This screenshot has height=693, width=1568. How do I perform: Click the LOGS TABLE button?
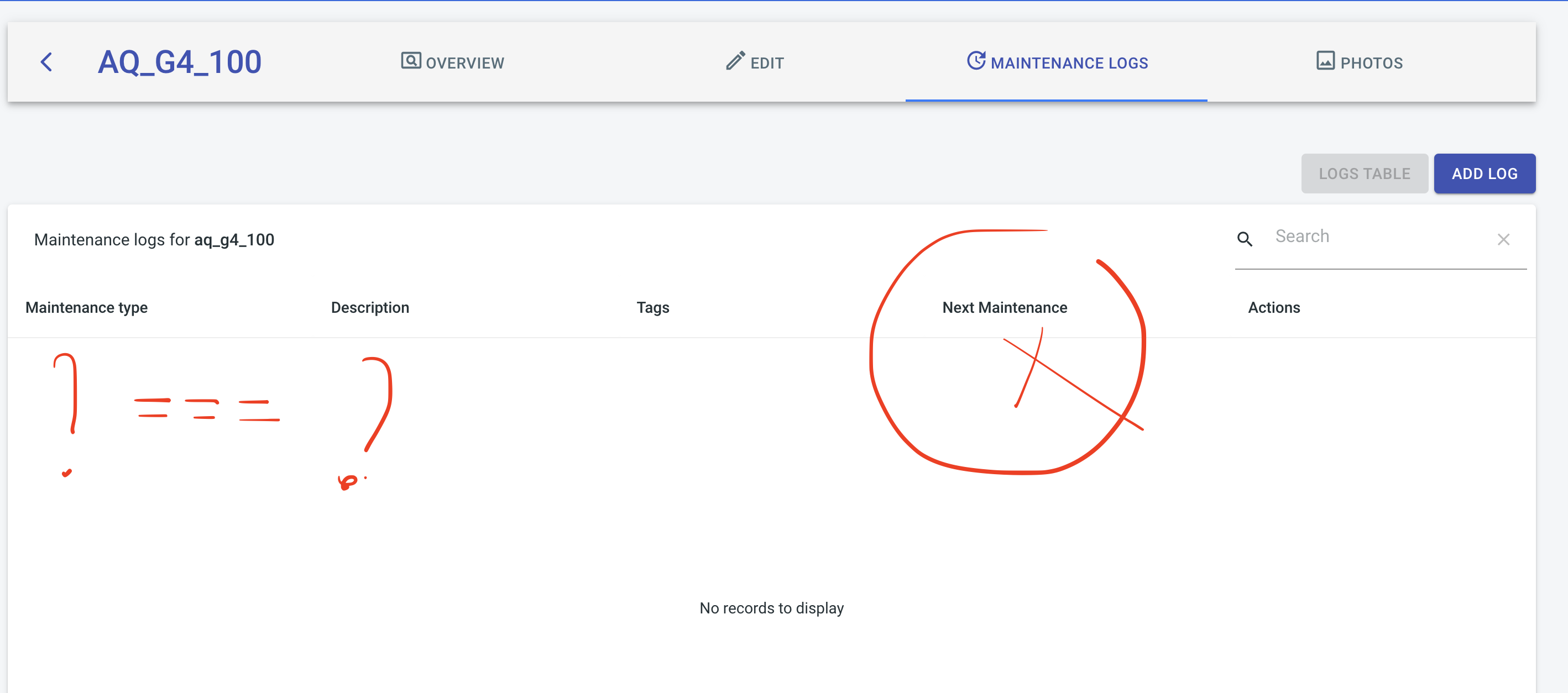click(1365, 174)
